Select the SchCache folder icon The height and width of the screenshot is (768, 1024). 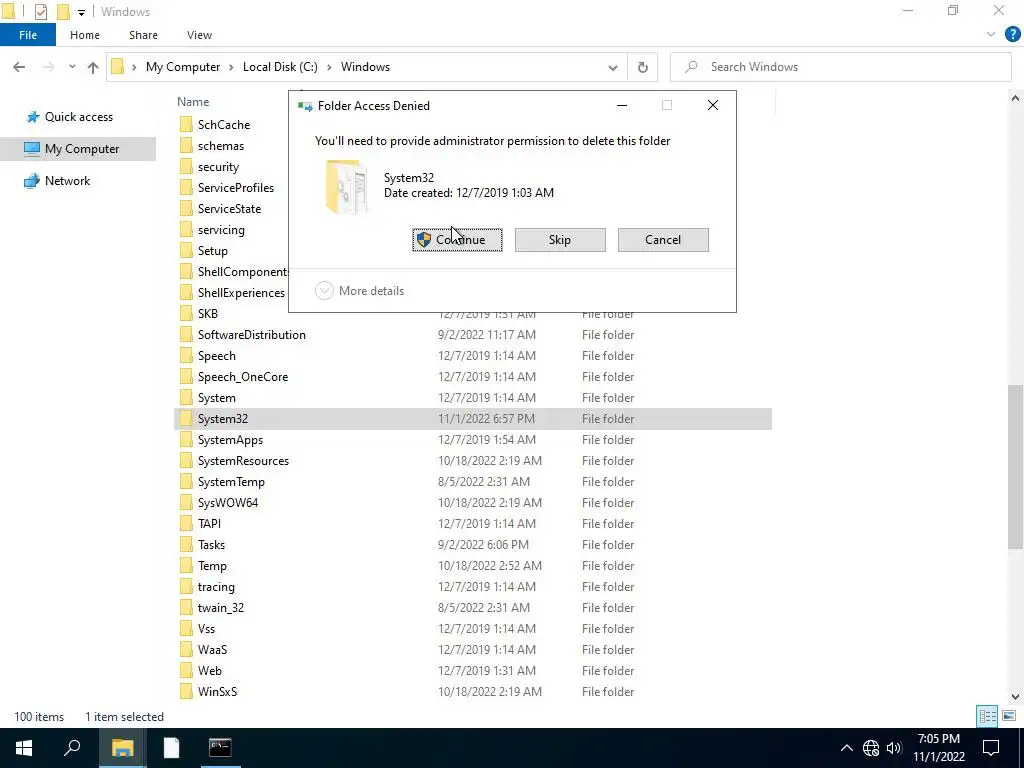tap(186, 125)
